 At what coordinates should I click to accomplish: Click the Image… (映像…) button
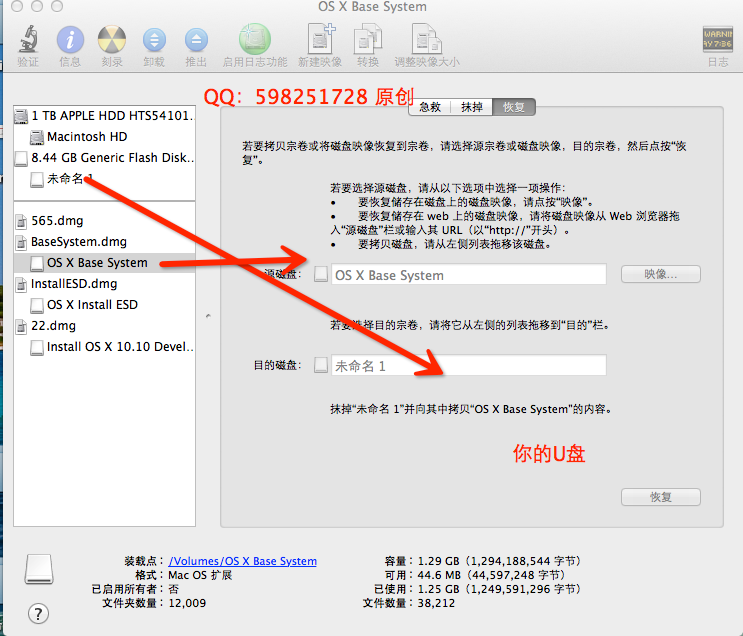[x=661, y=274]
